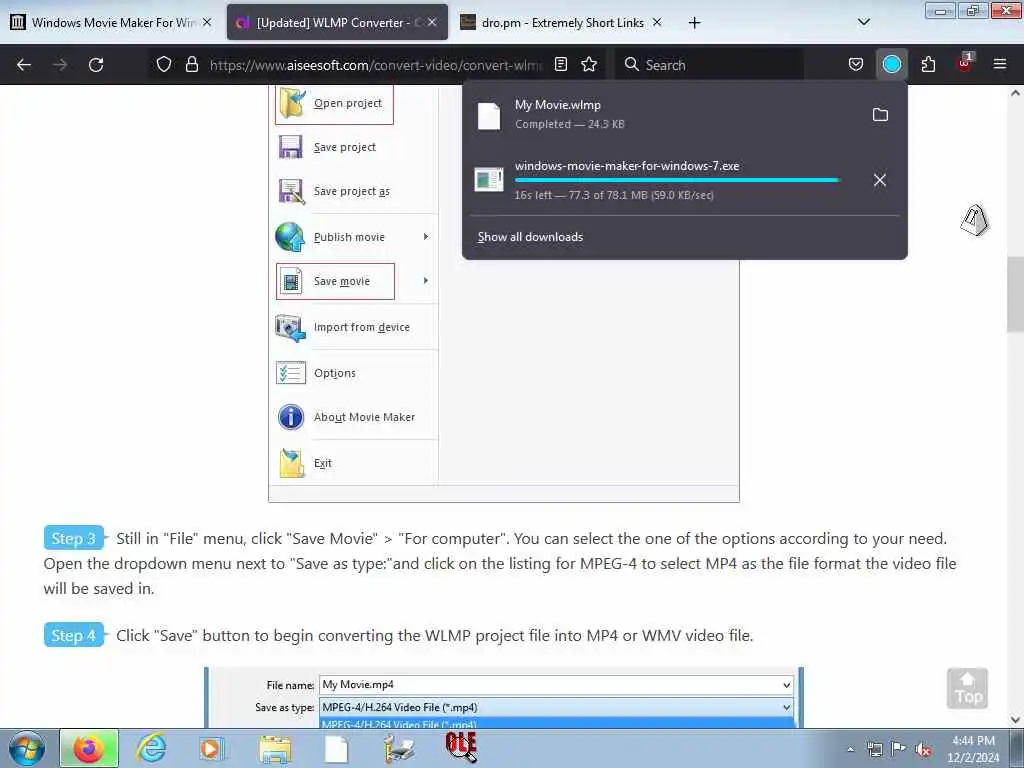Open tracking protection shield icon
This screenshot has height=768, width=1024.
tap(164, 64)
